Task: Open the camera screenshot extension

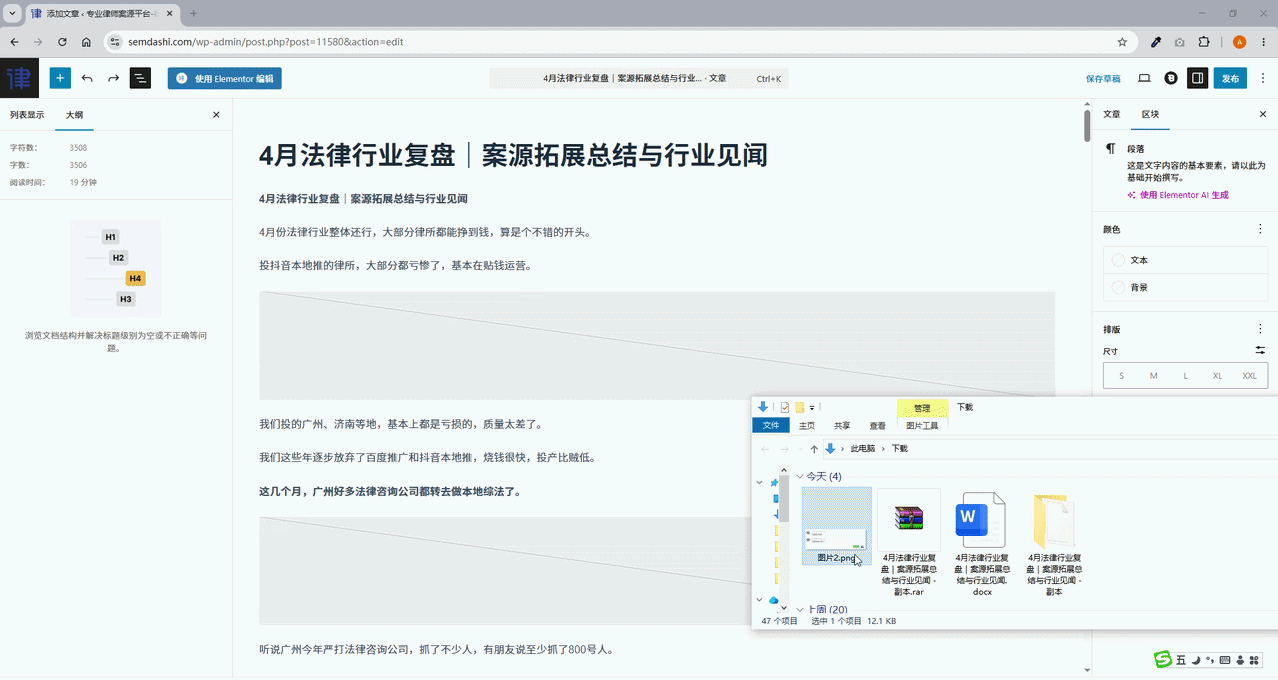Action: click(1180, 42)
